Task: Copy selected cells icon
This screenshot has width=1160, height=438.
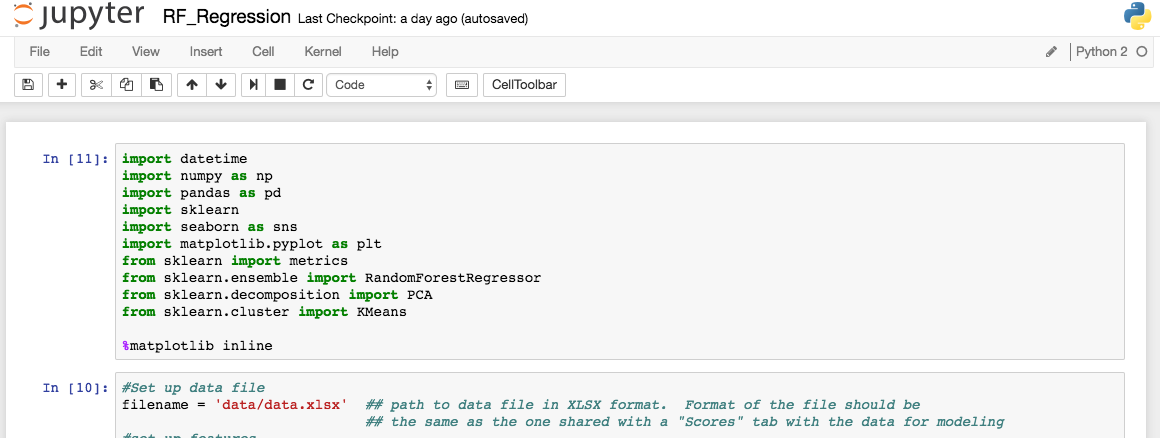Action: click(x=126, y=85)
